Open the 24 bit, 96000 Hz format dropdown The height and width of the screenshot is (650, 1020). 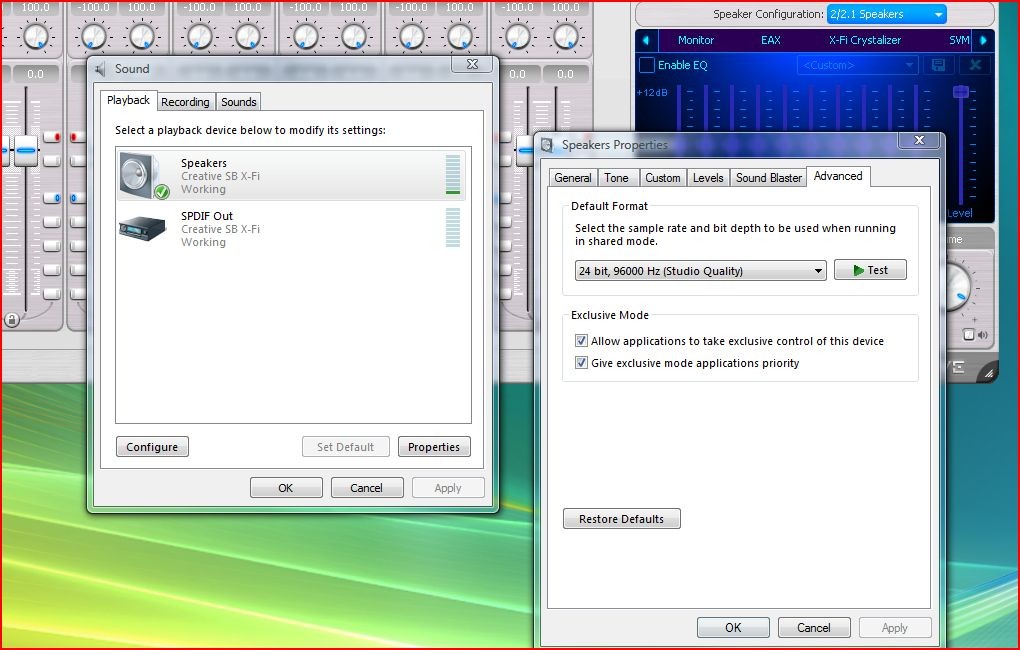tap(701, 271)
